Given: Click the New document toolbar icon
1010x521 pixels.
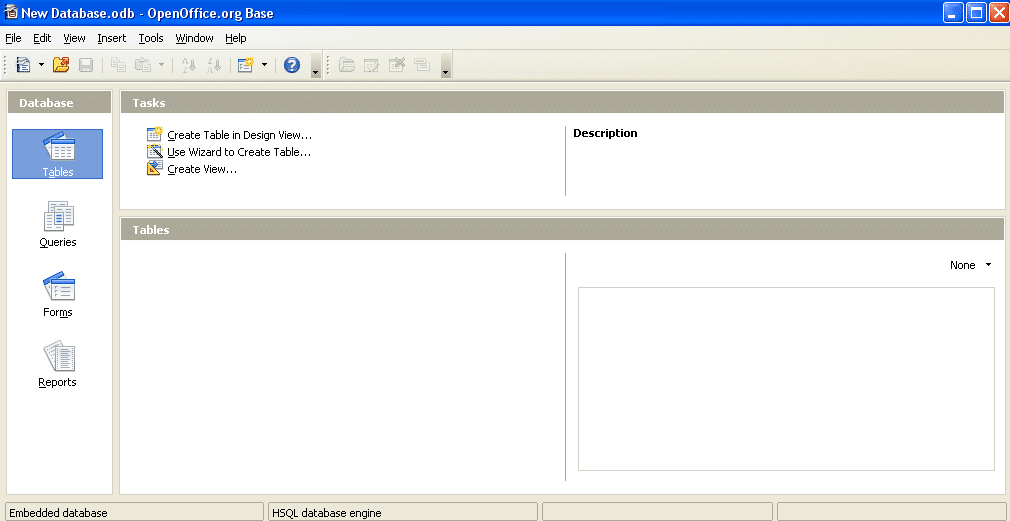Looking at the screenshot, I should 24,64.
